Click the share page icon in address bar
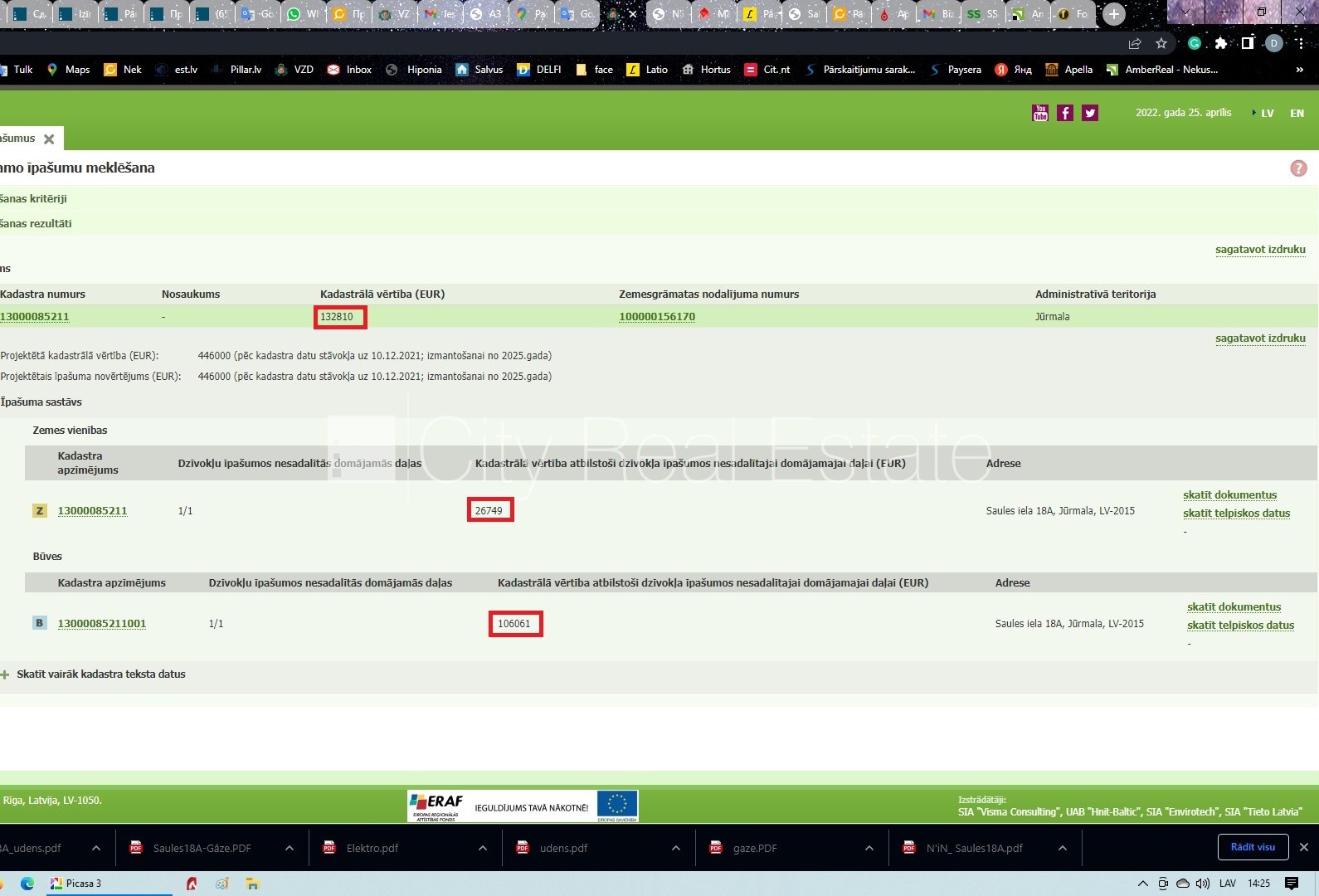Viewport: 1319px width, 896px height. point(1134,43)
